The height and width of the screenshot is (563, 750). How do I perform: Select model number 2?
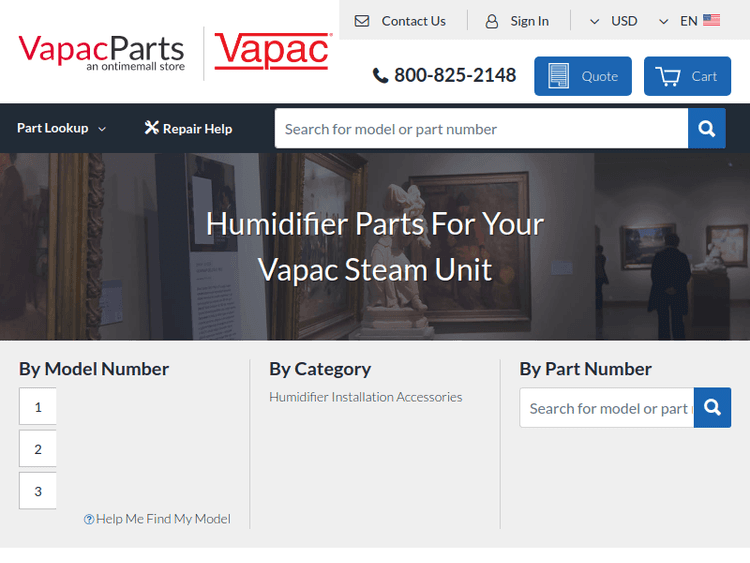pyautogui.click(x=38, y=448)
